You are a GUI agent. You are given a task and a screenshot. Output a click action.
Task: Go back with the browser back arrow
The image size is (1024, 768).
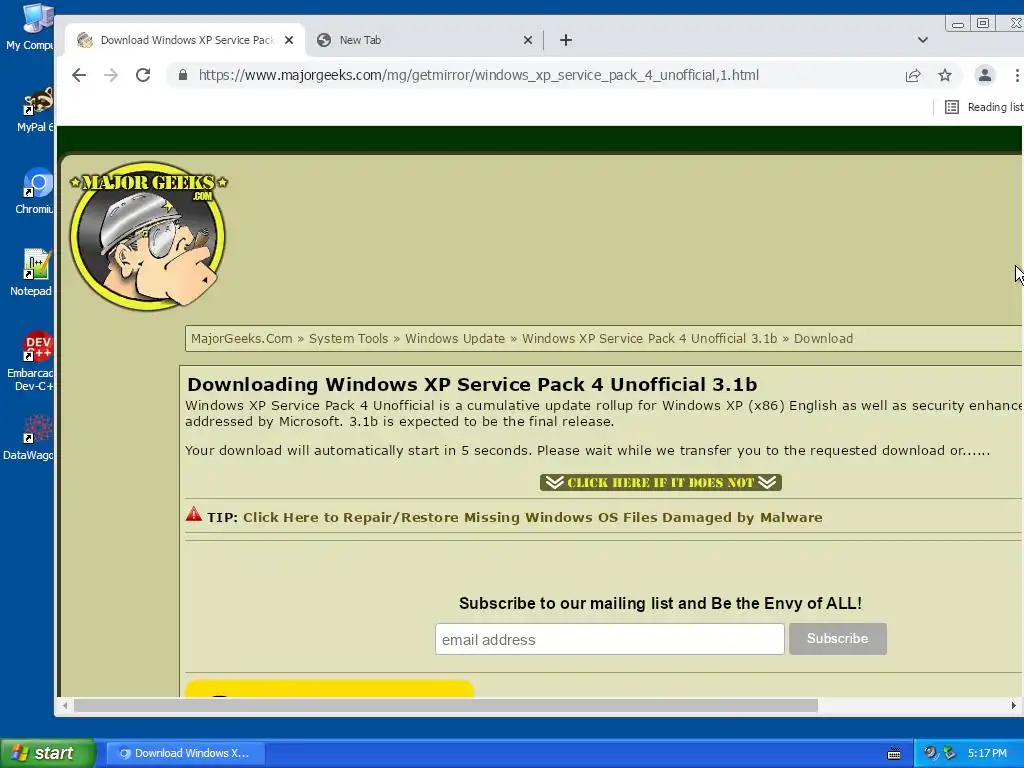click(79, 75)
